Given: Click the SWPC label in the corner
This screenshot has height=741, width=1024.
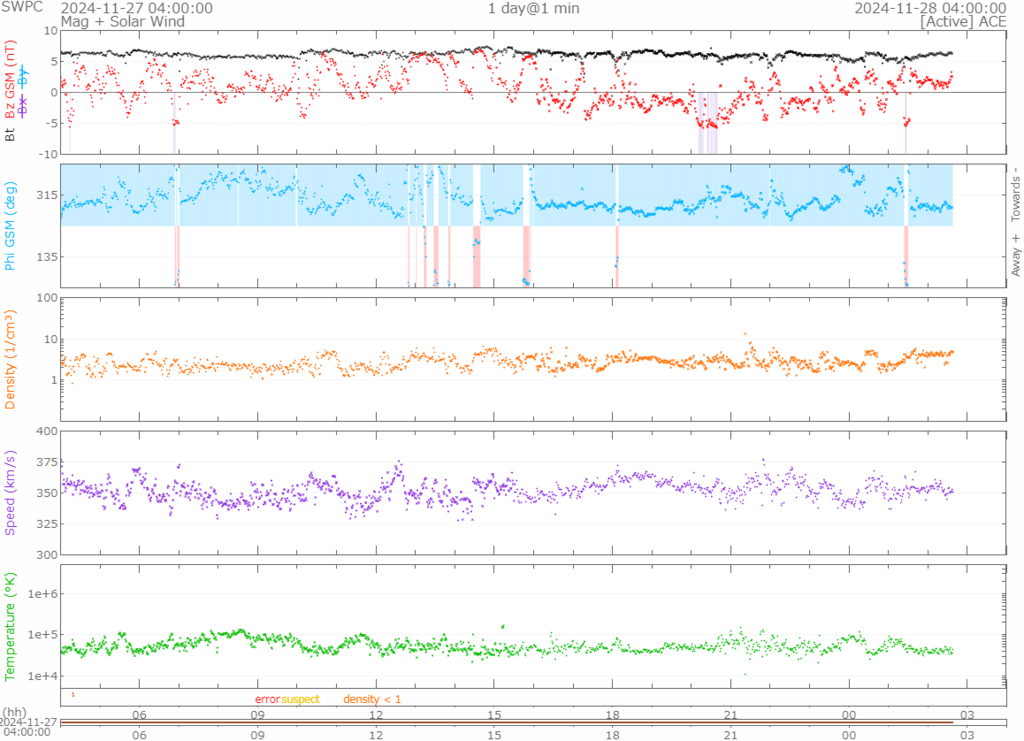Looking at the screenshot, I should 19,8.
